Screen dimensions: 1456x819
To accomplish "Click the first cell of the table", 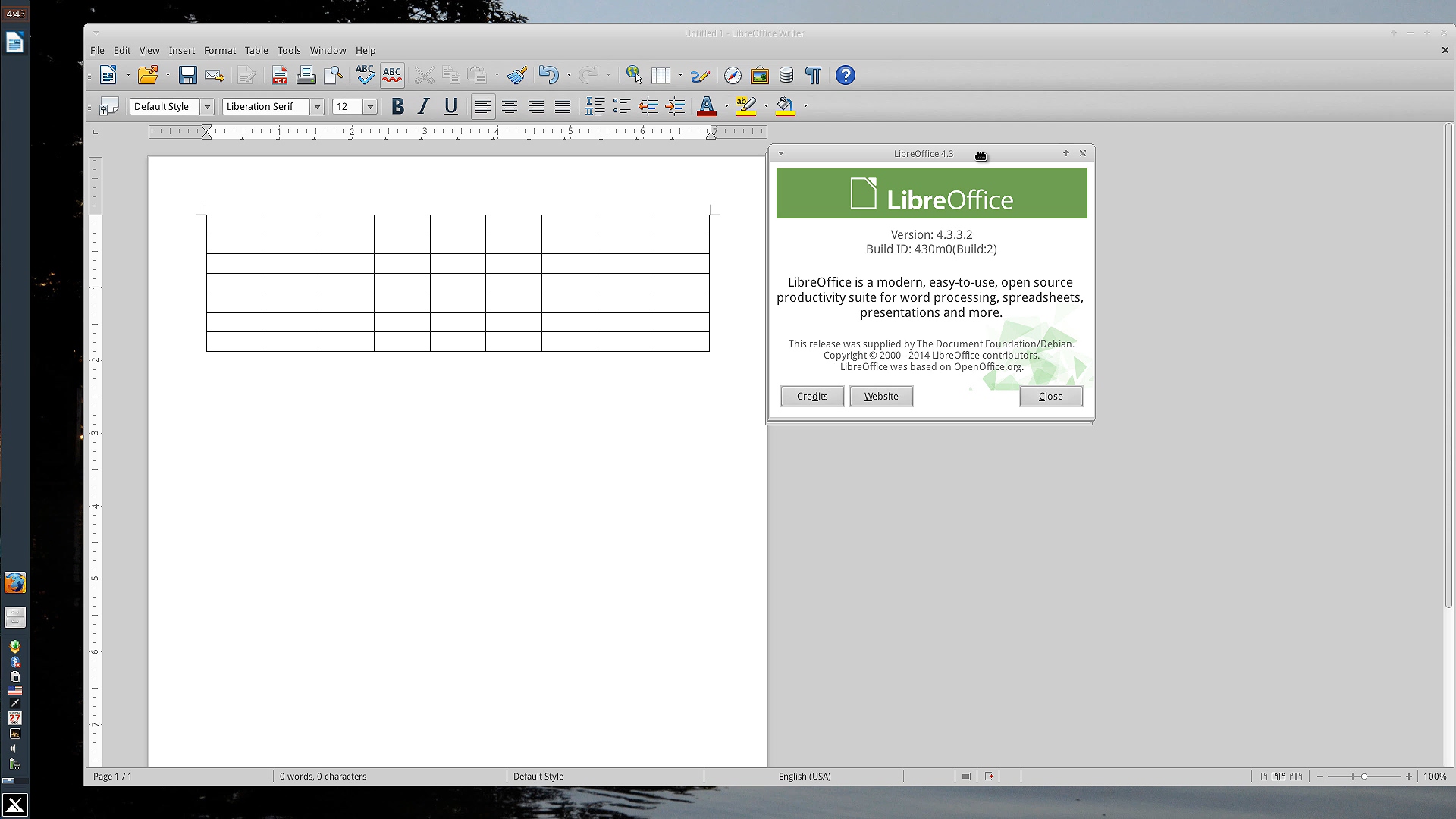I will [234, 224].
